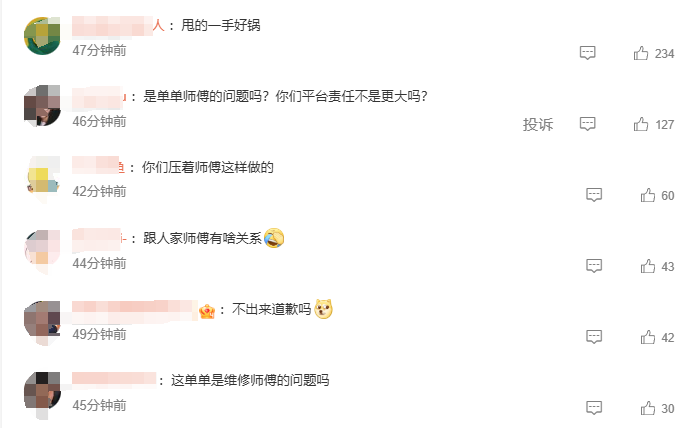
Task: Click username ending in 人 before 甩的一手好锅
Action: click(118, 25)
